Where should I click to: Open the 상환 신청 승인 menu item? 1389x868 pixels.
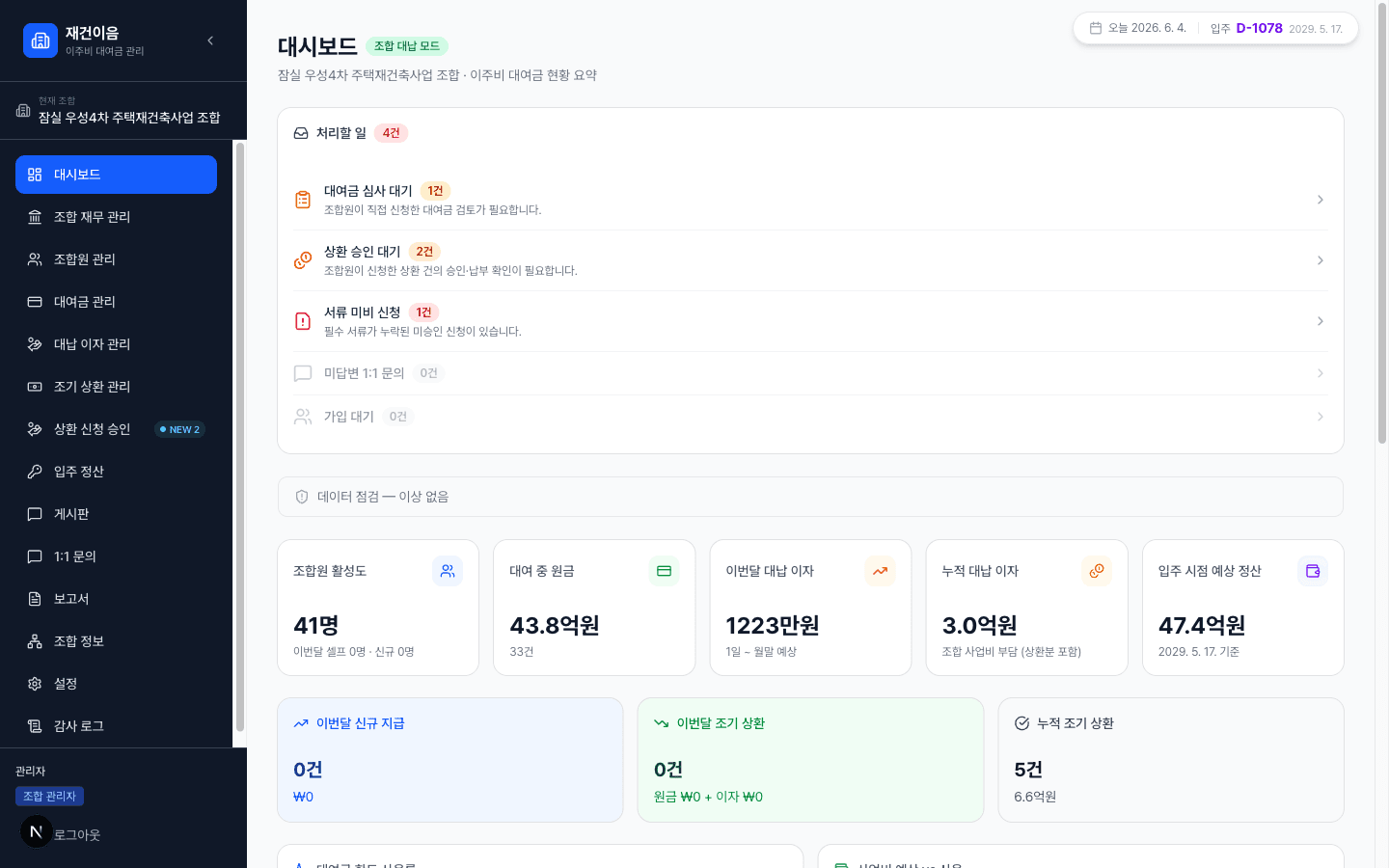pyautogui.click(x=116, y=429)
